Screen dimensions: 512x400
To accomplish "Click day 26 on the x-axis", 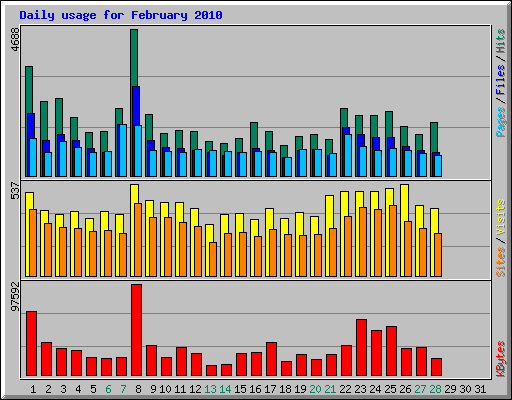I will (405, 389).
